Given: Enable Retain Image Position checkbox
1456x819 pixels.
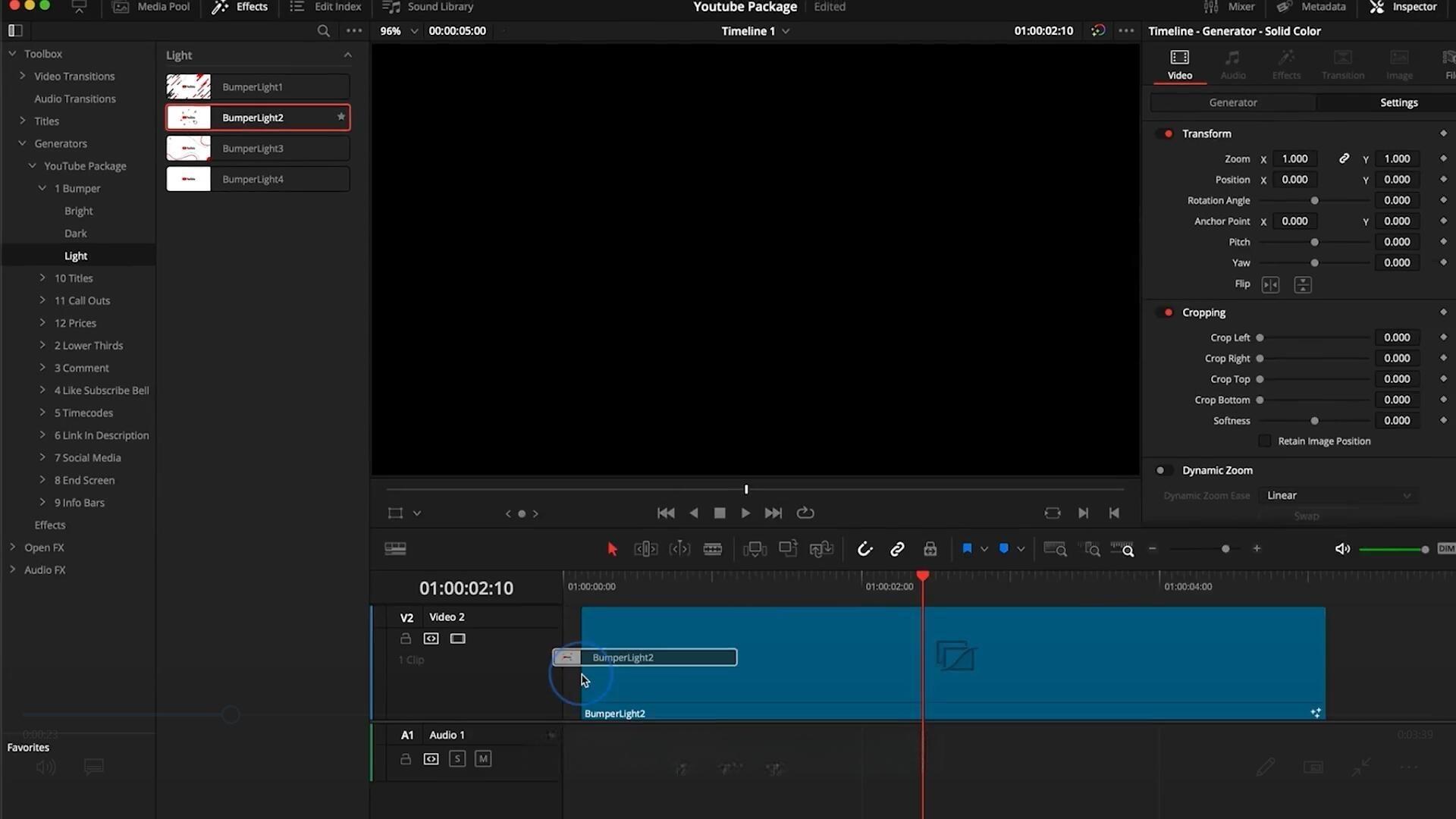Looking at the screenshot, I should pyautogui.click(x=1264, y=441).
